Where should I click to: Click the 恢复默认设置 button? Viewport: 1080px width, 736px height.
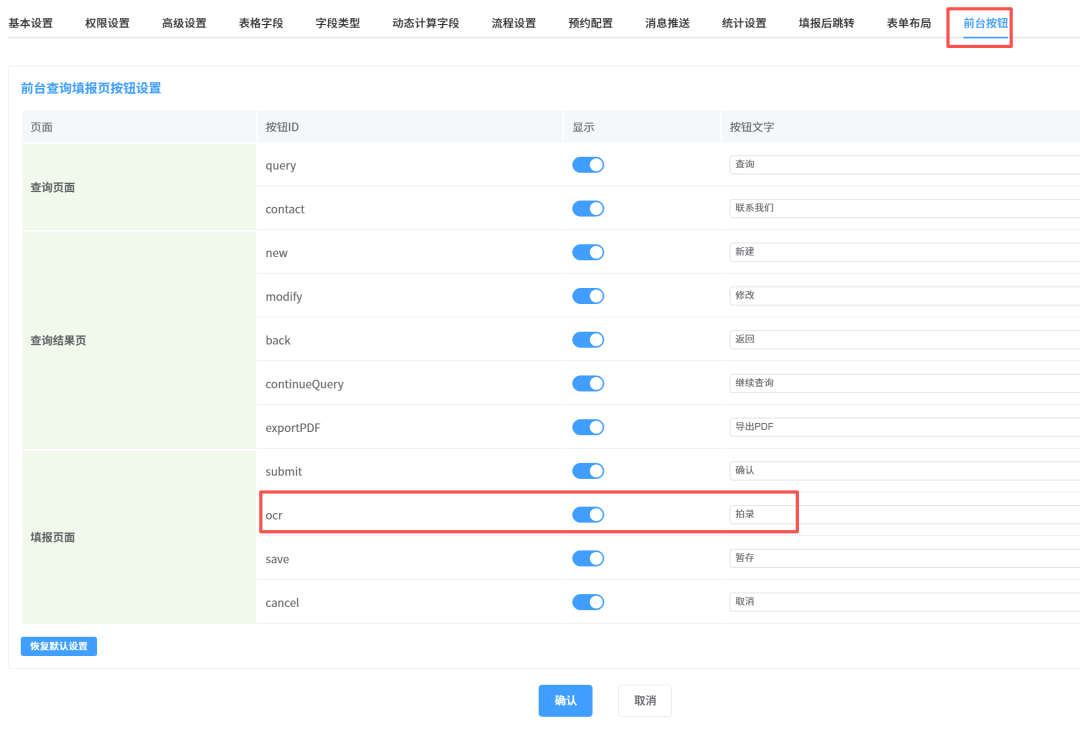click(59, 646)
